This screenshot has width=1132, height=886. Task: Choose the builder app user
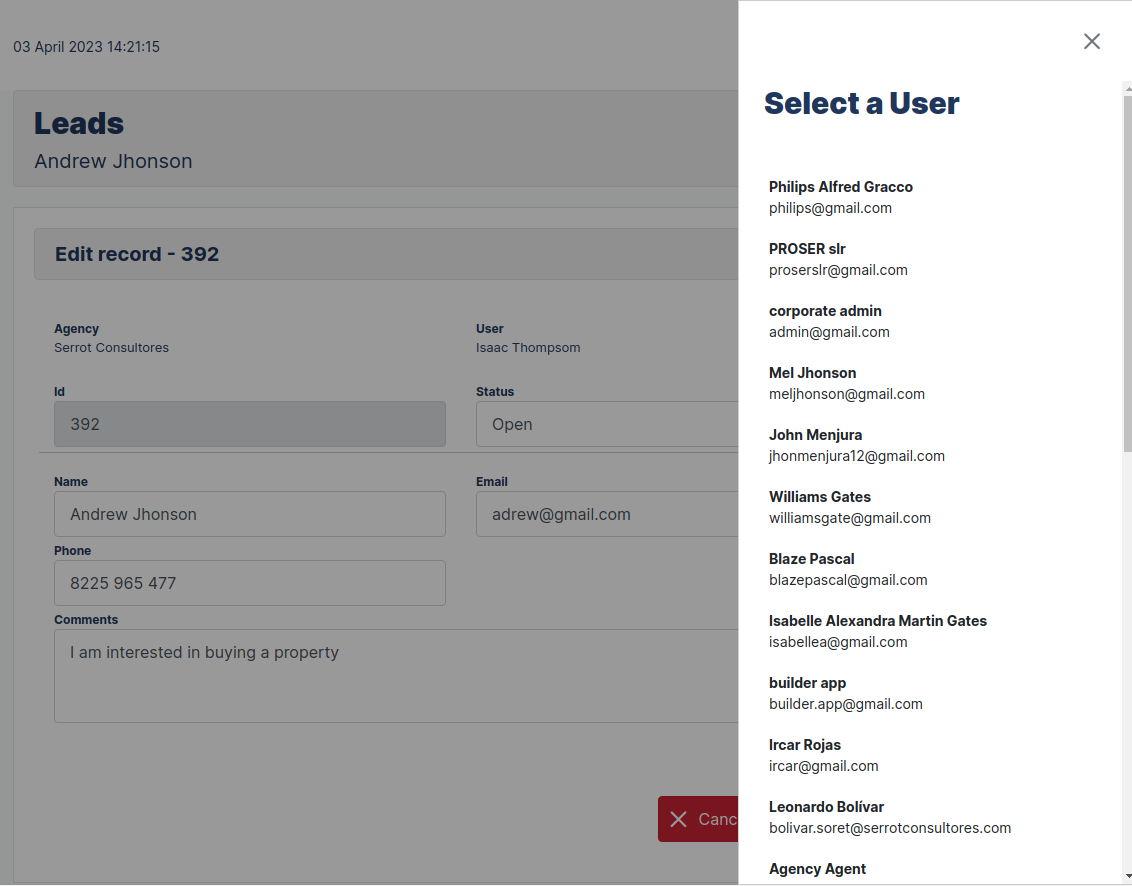point(845,693)
